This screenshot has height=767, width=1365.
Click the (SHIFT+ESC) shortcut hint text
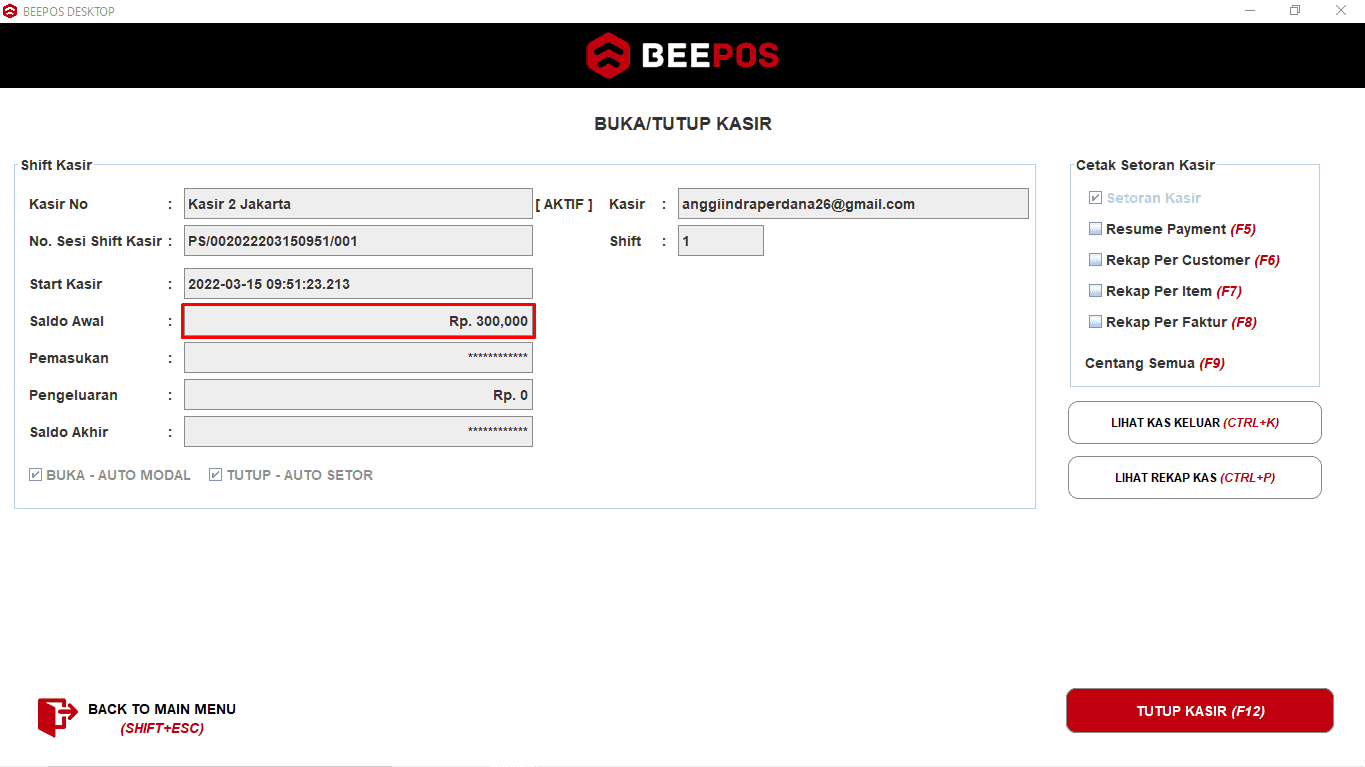[x=162, y=728]
